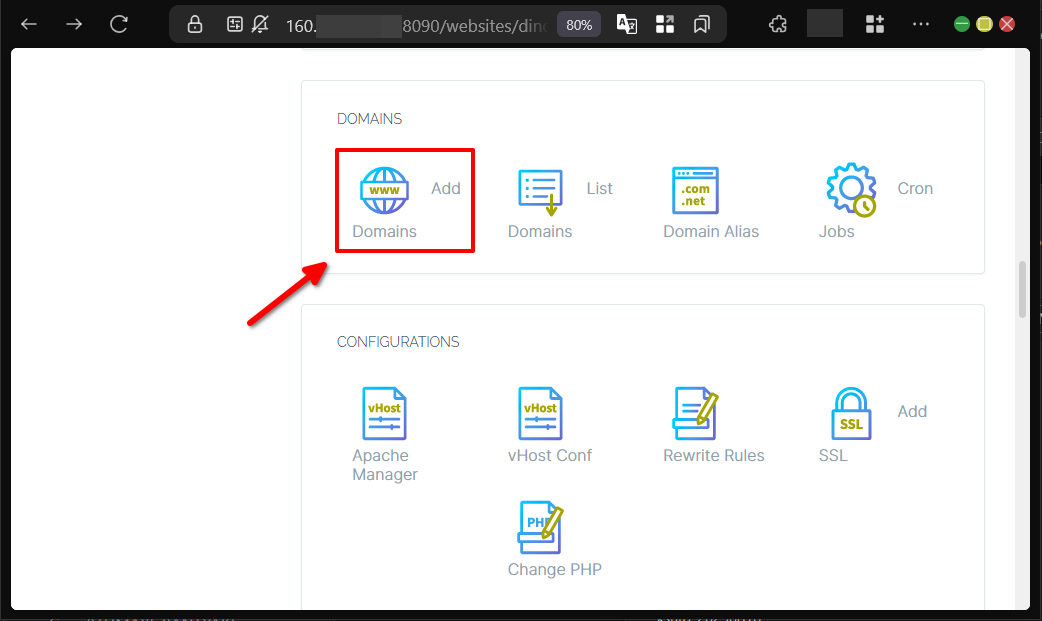
Task: Click the browser forward arrow
Action: click(x=74, y=24)
